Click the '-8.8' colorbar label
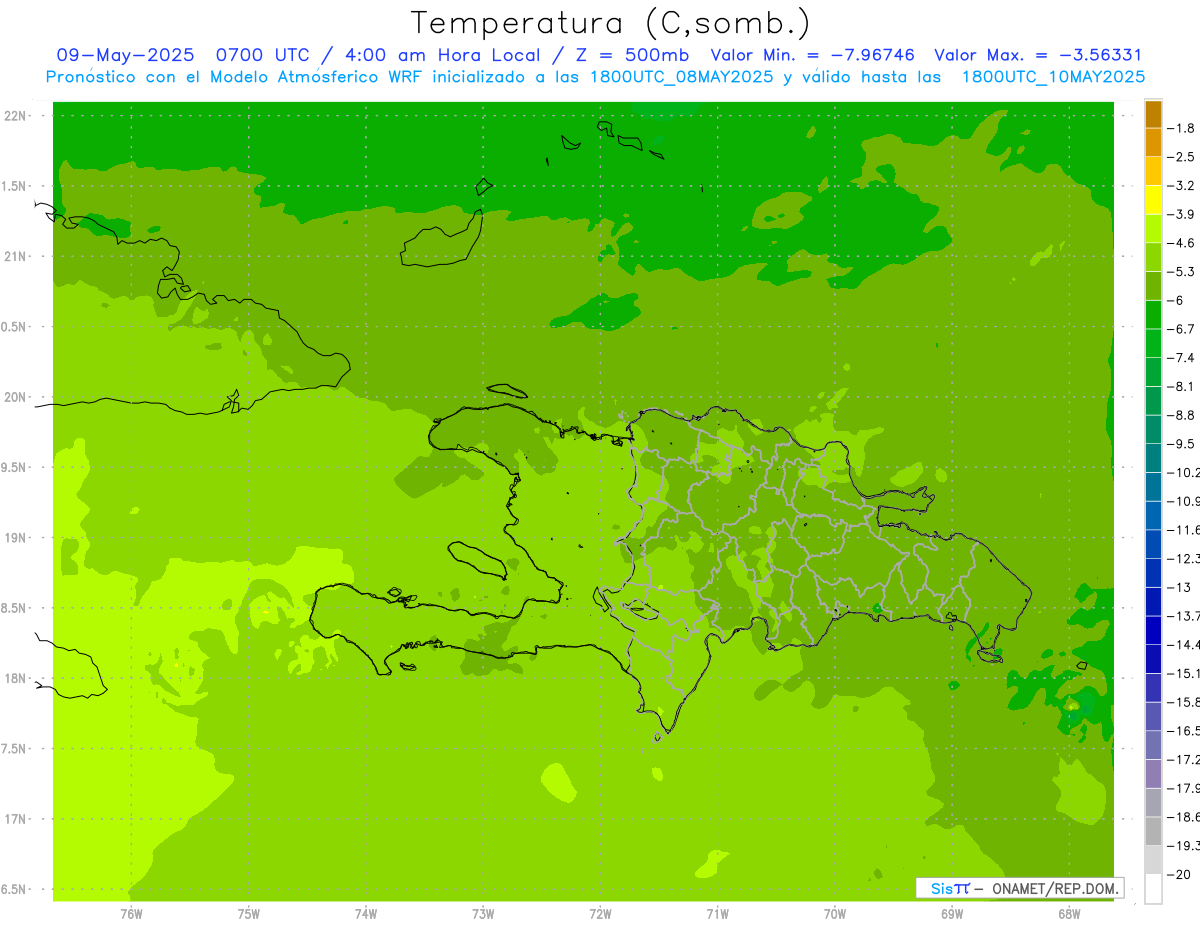This screenshot has height=927, width=1200. 1182,415
